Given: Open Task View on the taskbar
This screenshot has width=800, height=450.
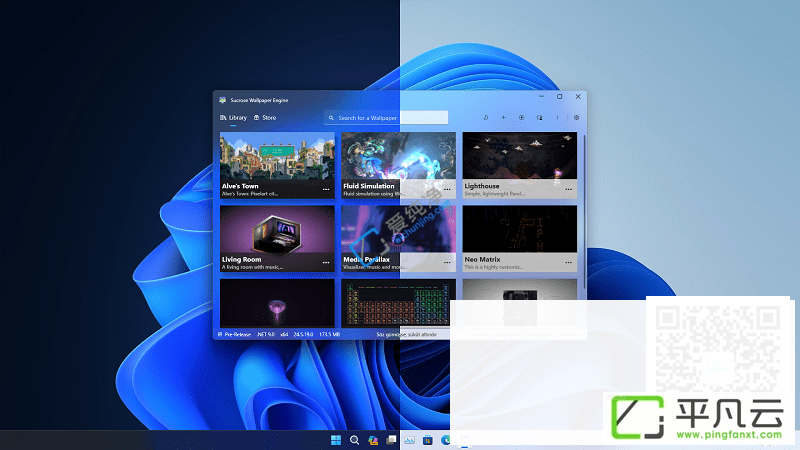Looking at the screenshot, I should click(391, 440).
